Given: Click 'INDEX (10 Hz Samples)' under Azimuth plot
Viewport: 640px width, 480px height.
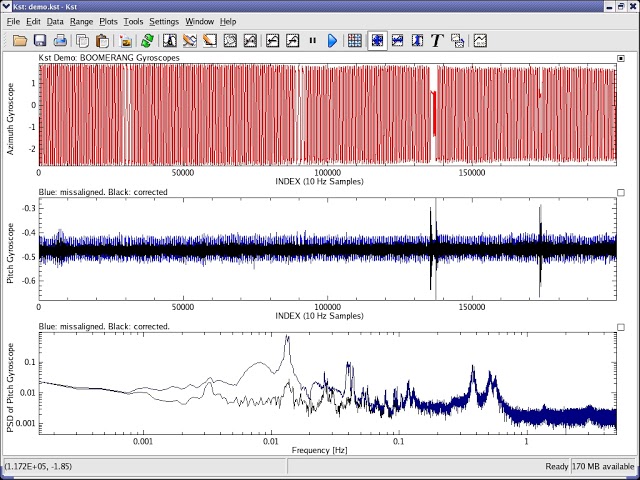Looking at the screenshot, I should pyautogui.click(x=319, y=181).
